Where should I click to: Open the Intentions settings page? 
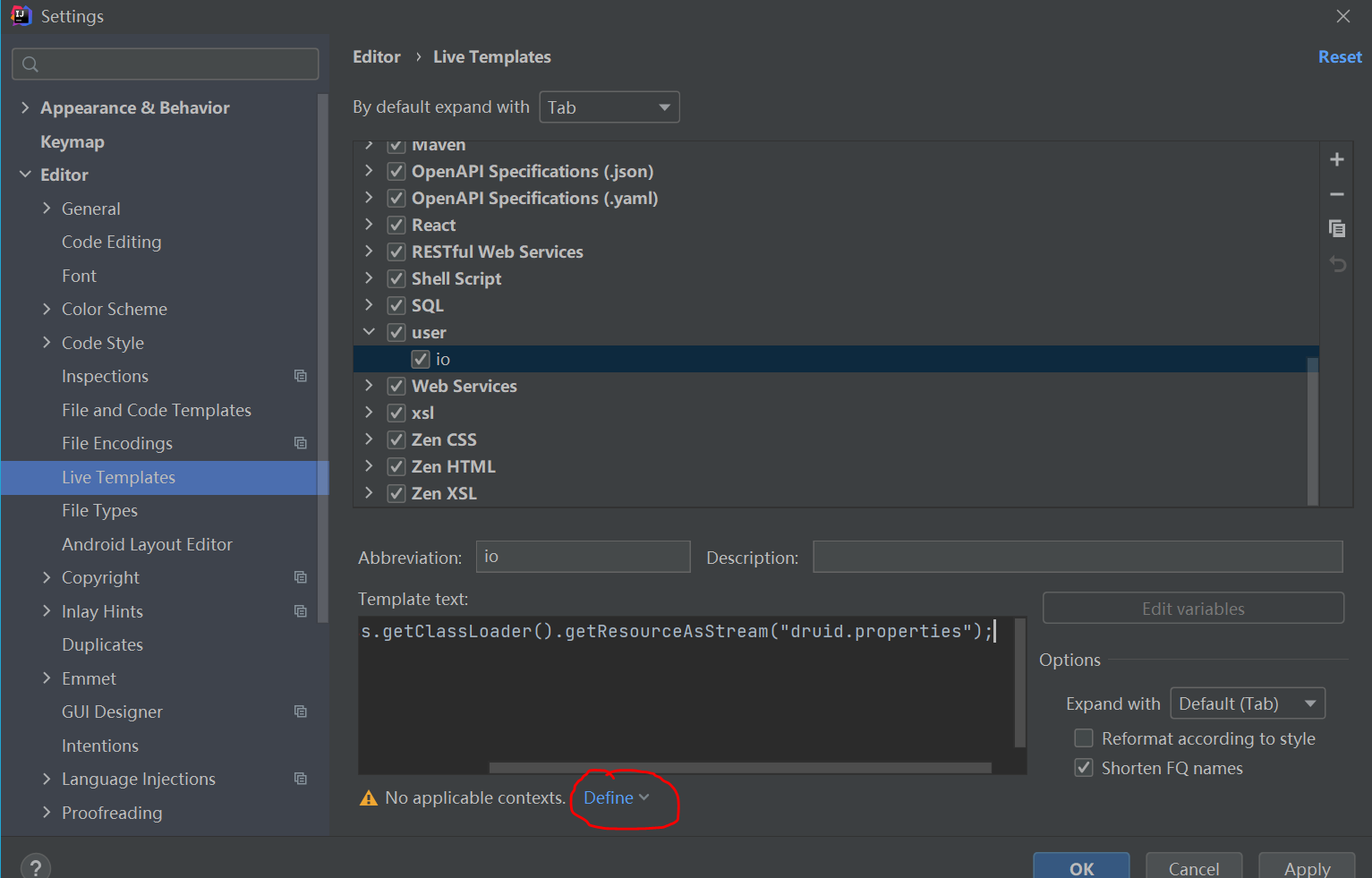click(x=100, y=746)
